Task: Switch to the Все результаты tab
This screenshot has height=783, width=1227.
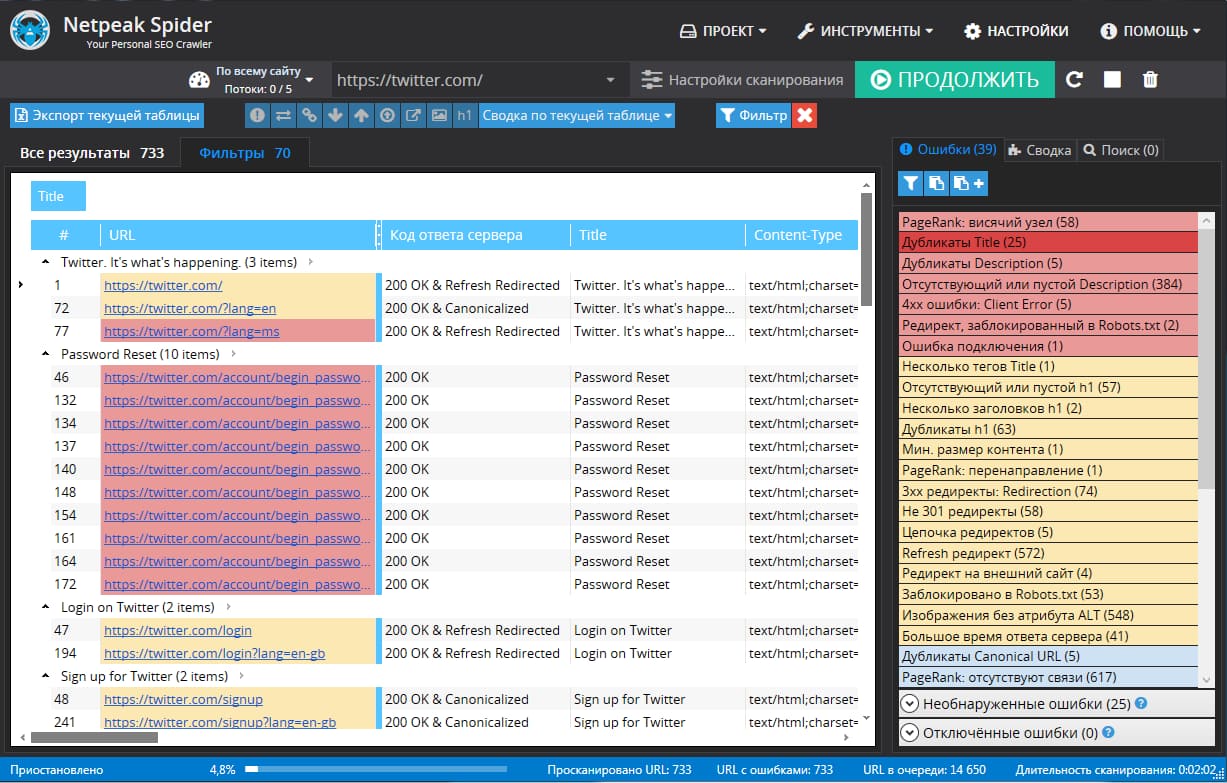Action: [x=92, y=153]
